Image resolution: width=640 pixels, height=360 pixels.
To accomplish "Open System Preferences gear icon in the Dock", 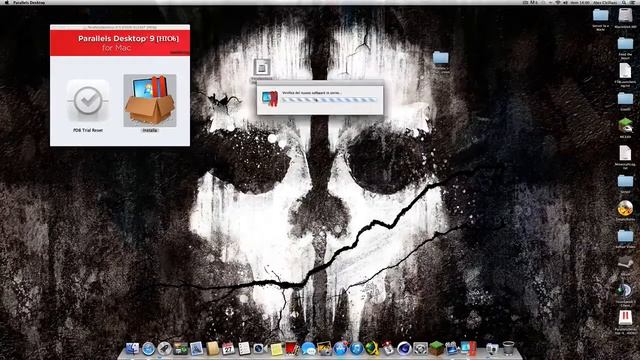I will pos(420,349).
